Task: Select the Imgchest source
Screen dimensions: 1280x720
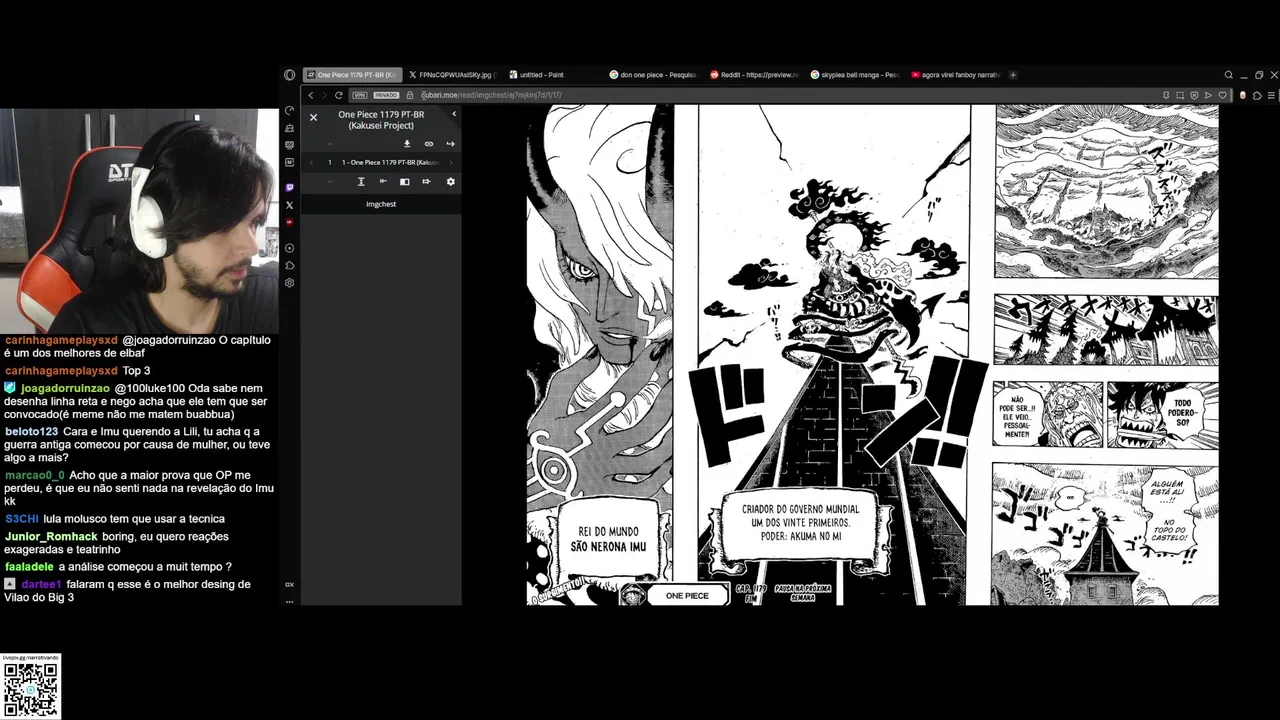Action: coord(381,204)
